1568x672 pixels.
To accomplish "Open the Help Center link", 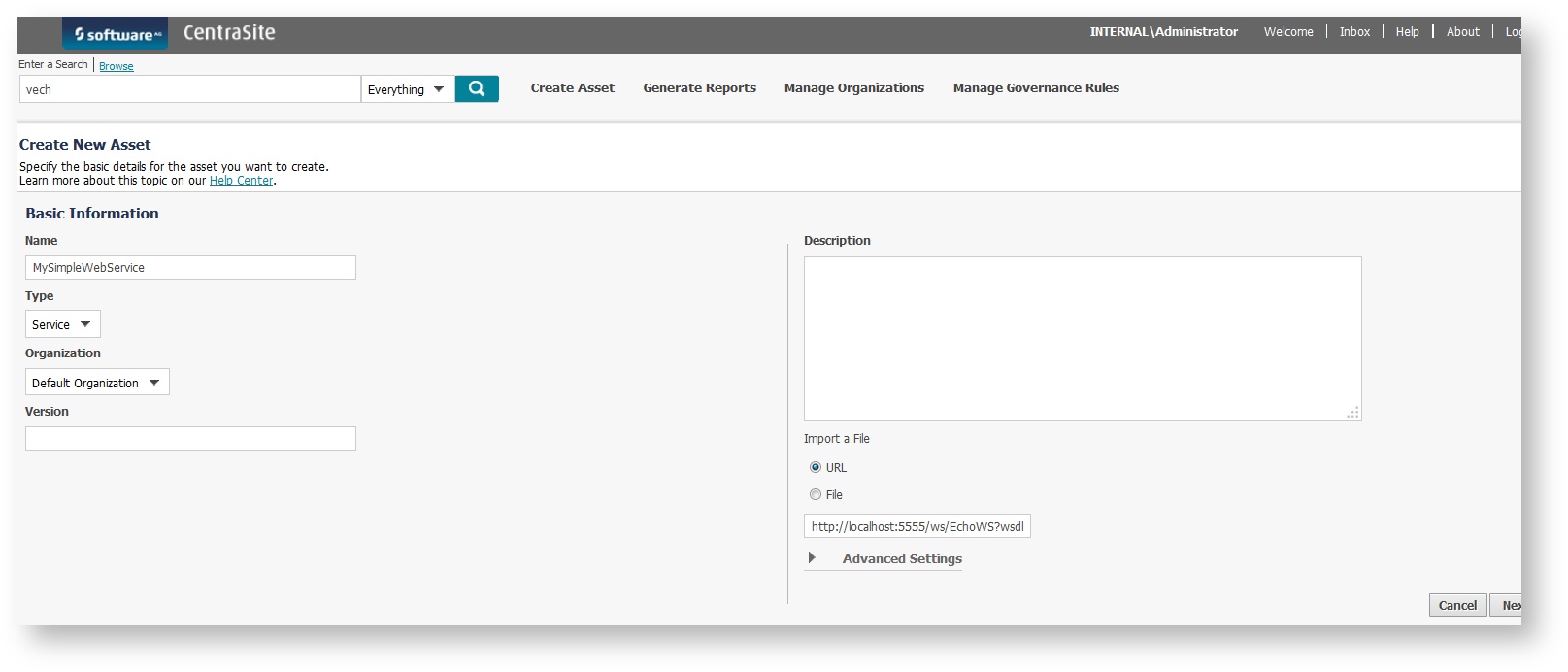I will pyautogui.click(x=242, y=181).
